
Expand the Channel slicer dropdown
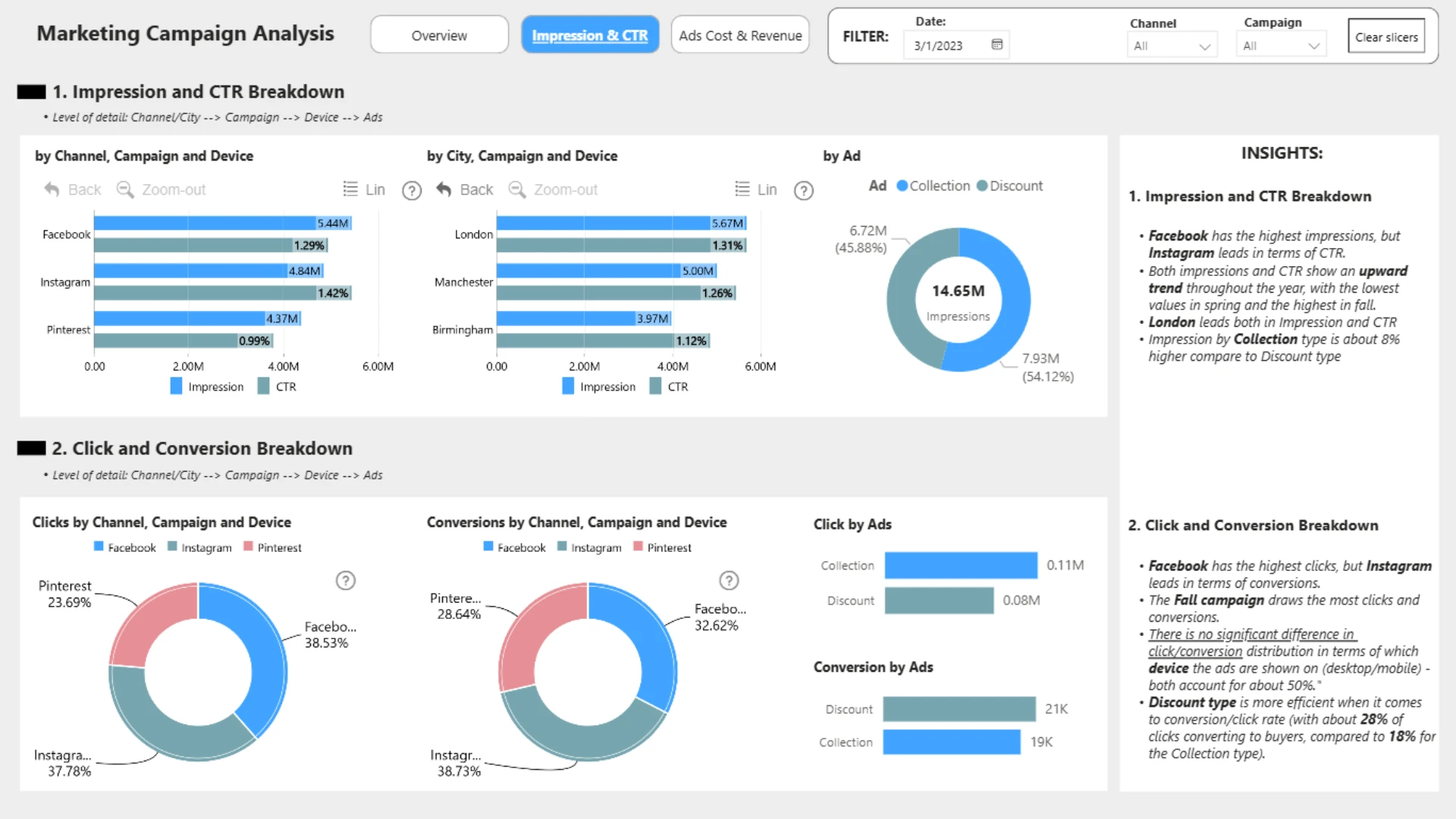pyautogui.click(x=1204, y=46)
